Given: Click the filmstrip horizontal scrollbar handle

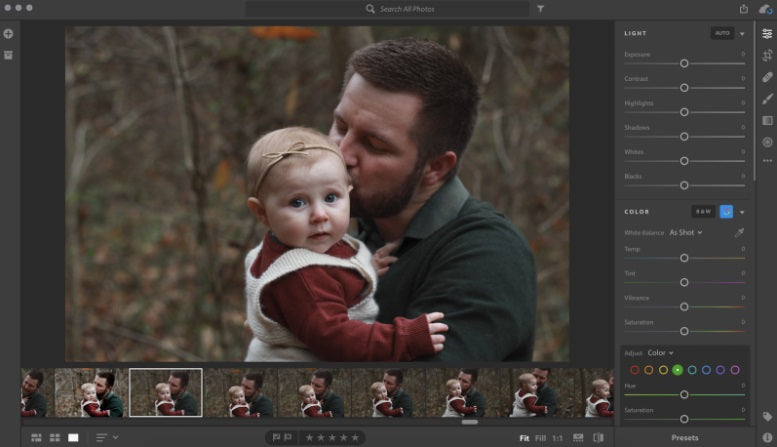Looking at the screenshot, I should (x=470, y=422).
